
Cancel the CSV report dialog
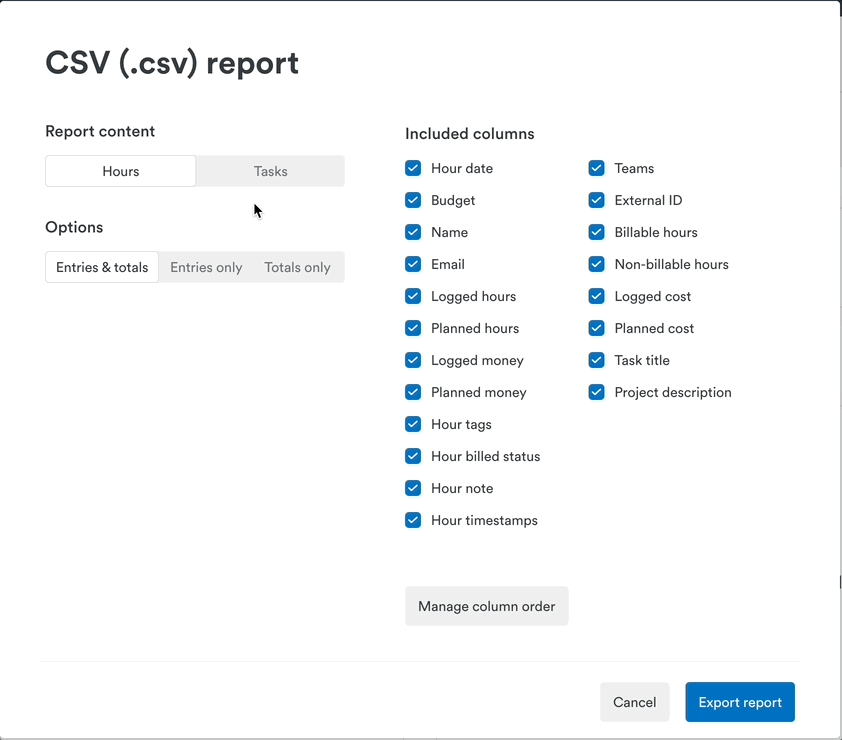635,702
